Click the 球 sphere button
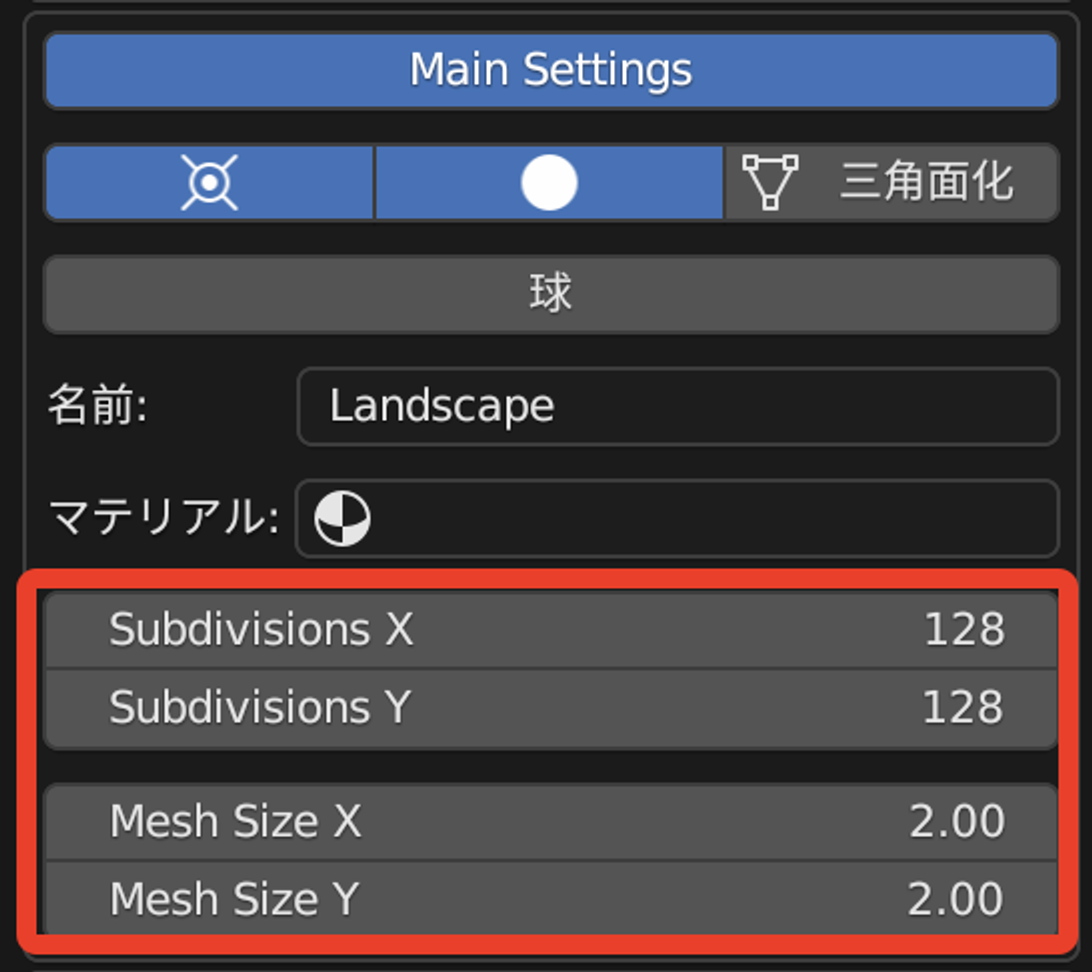 point(551,294)
